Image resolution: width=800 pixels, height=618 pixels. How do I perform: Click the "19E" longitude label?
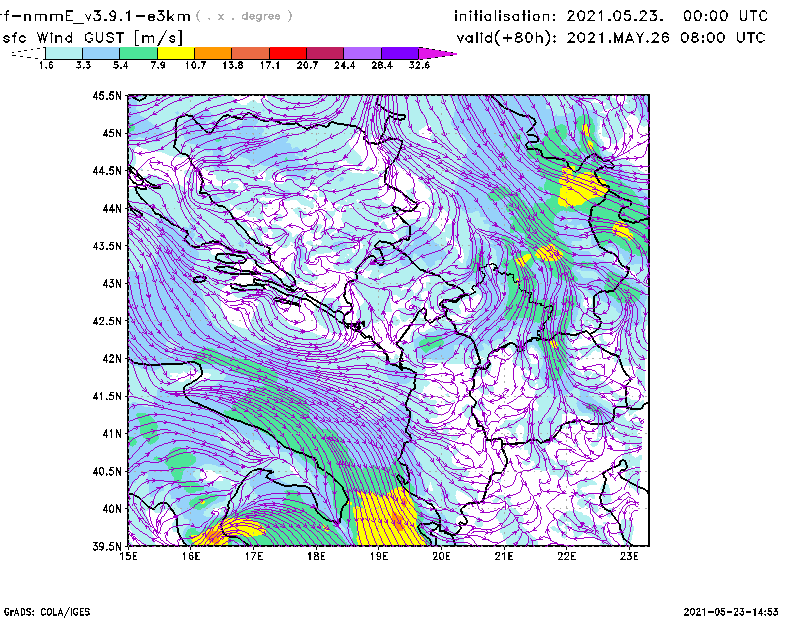click(379, 556)
